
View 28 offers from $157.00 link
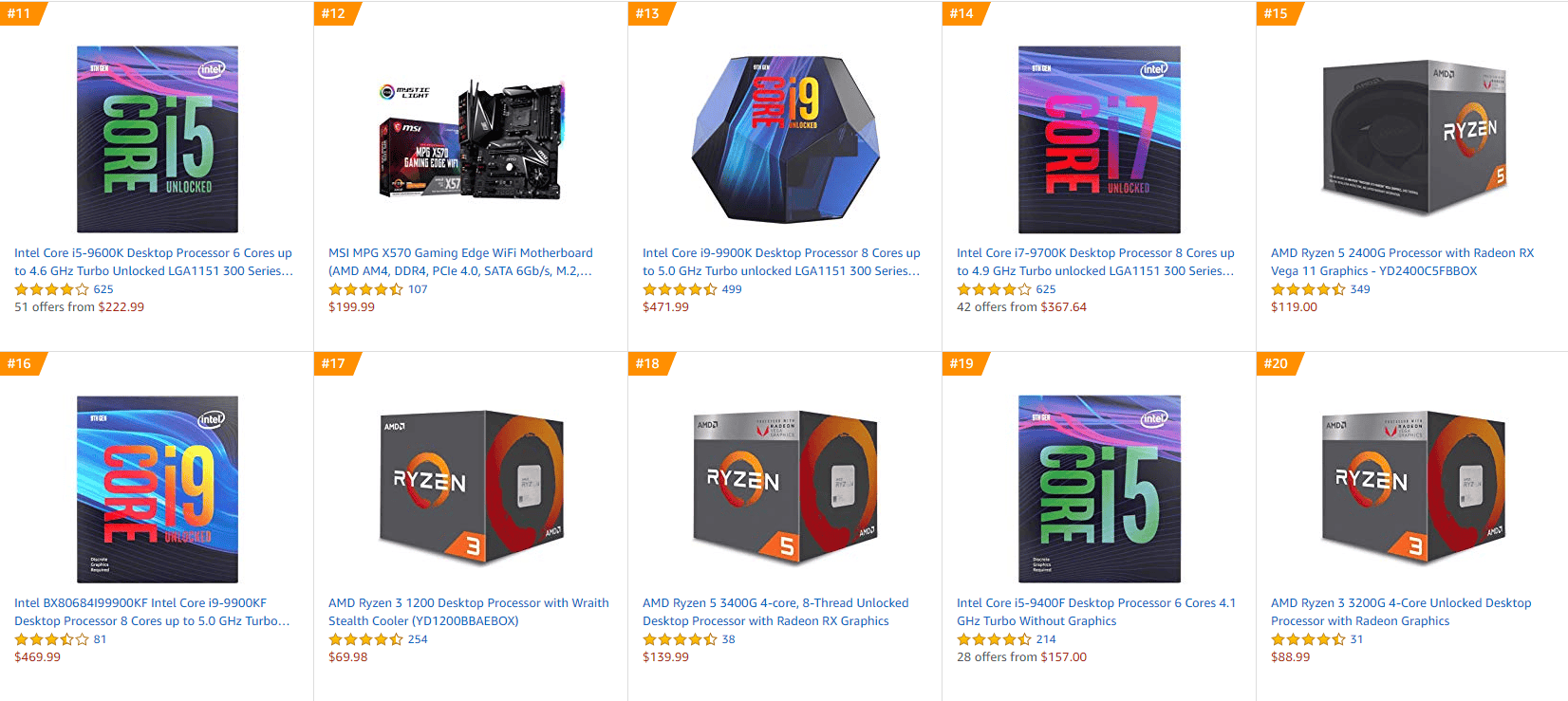(x=1021, y=657)
